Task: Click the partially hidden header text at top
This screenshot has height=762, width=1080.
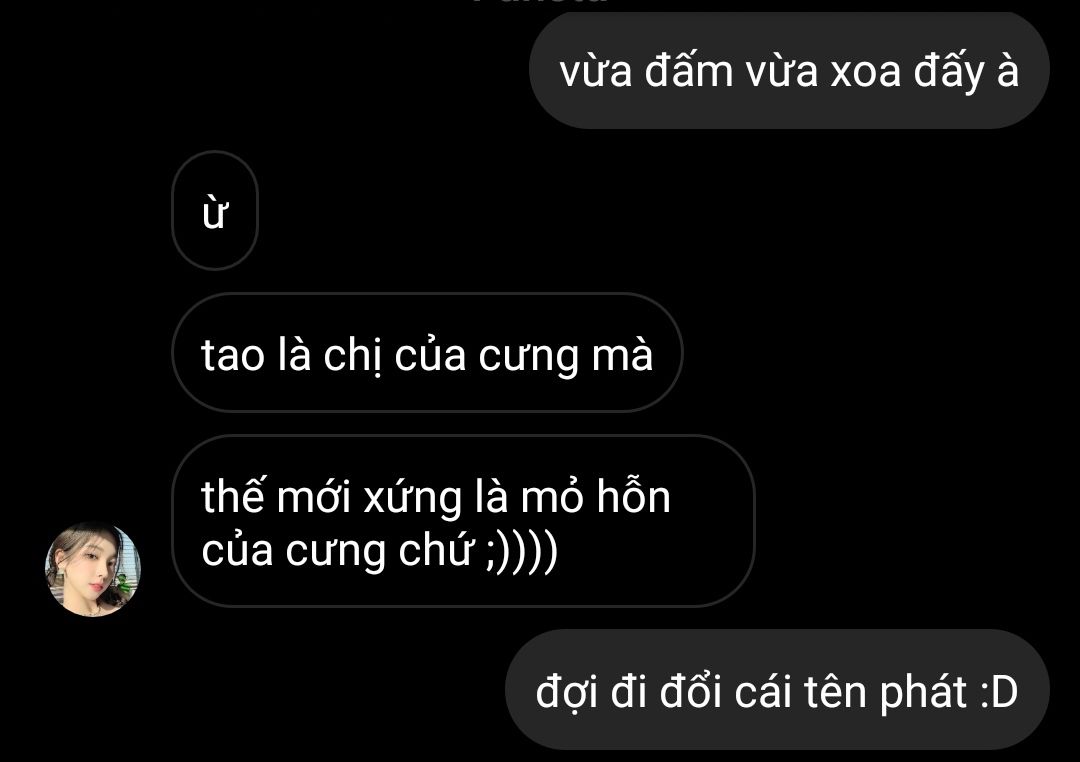Action: [541, 3]
